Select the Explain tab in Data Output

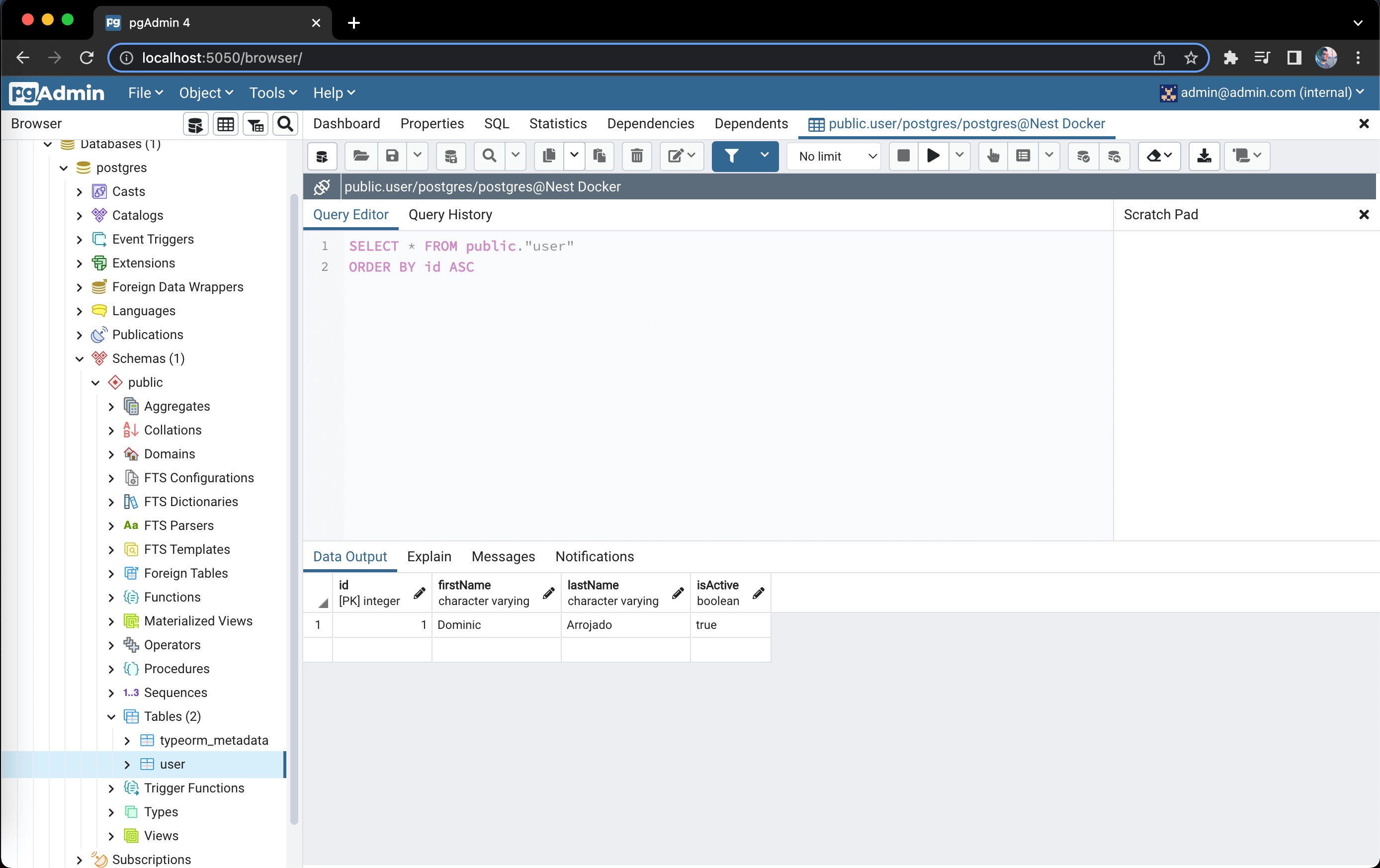pos(428,556)
